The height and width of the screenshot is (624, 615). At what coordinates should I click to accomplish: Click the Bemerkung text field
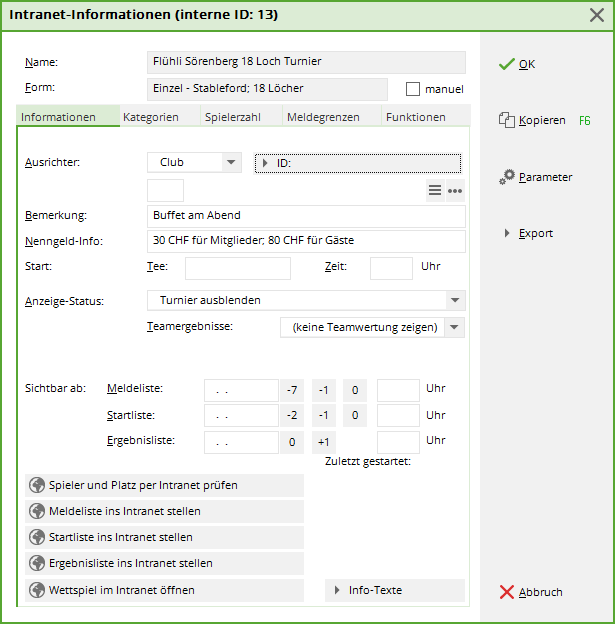tap(305, 215)
